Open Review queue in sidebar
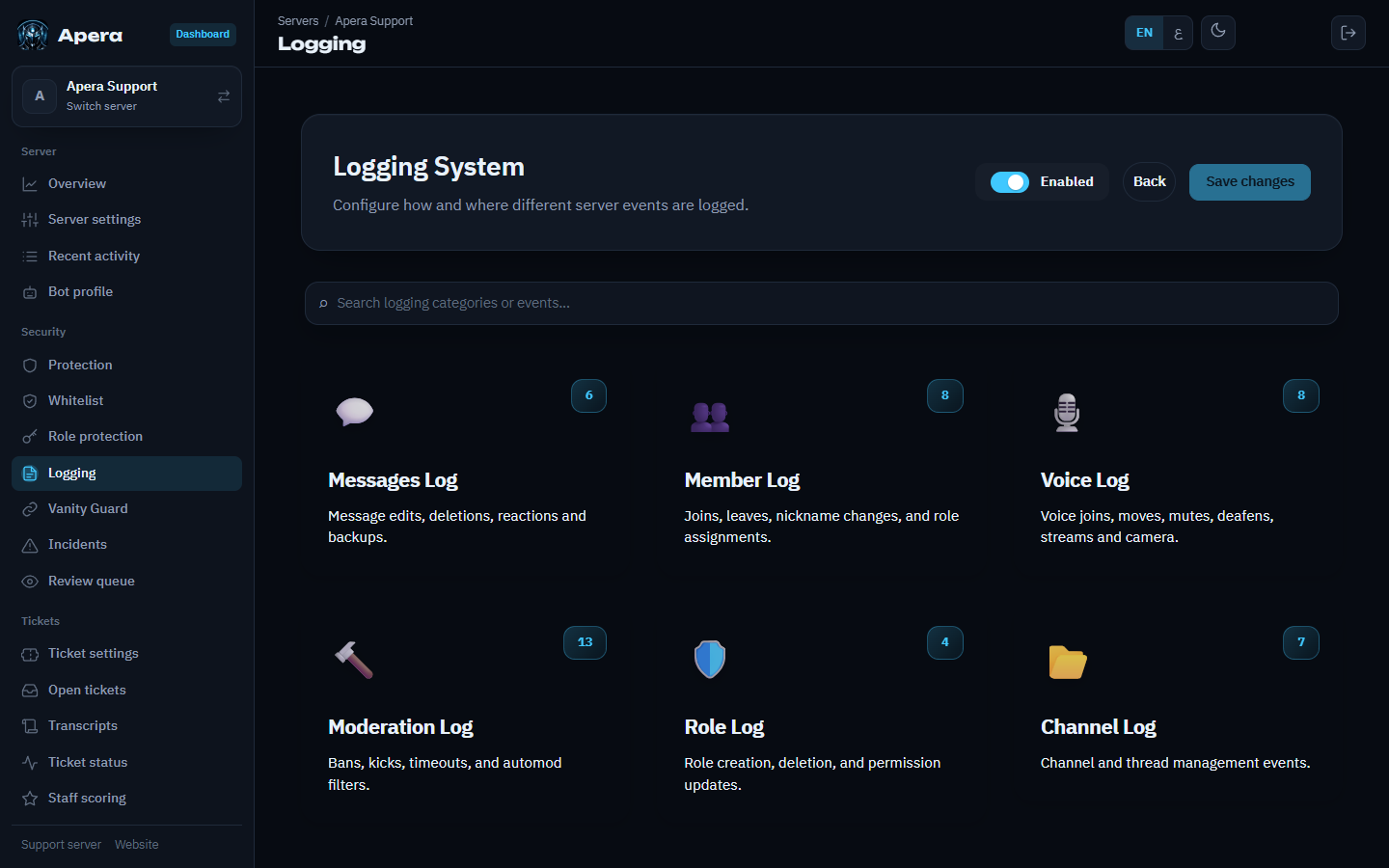The height and width of the screenshot is (868, 1389). pyautogui.click(x=126, y=582)
